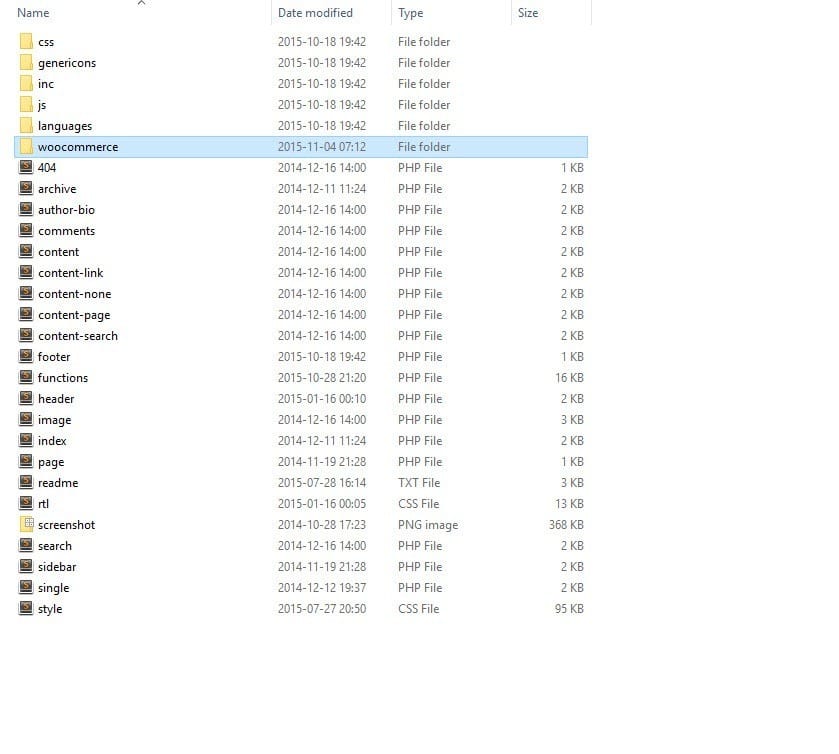Toggle sort direction arrow above Name
The image size is (839, 754).
point(141,3)
